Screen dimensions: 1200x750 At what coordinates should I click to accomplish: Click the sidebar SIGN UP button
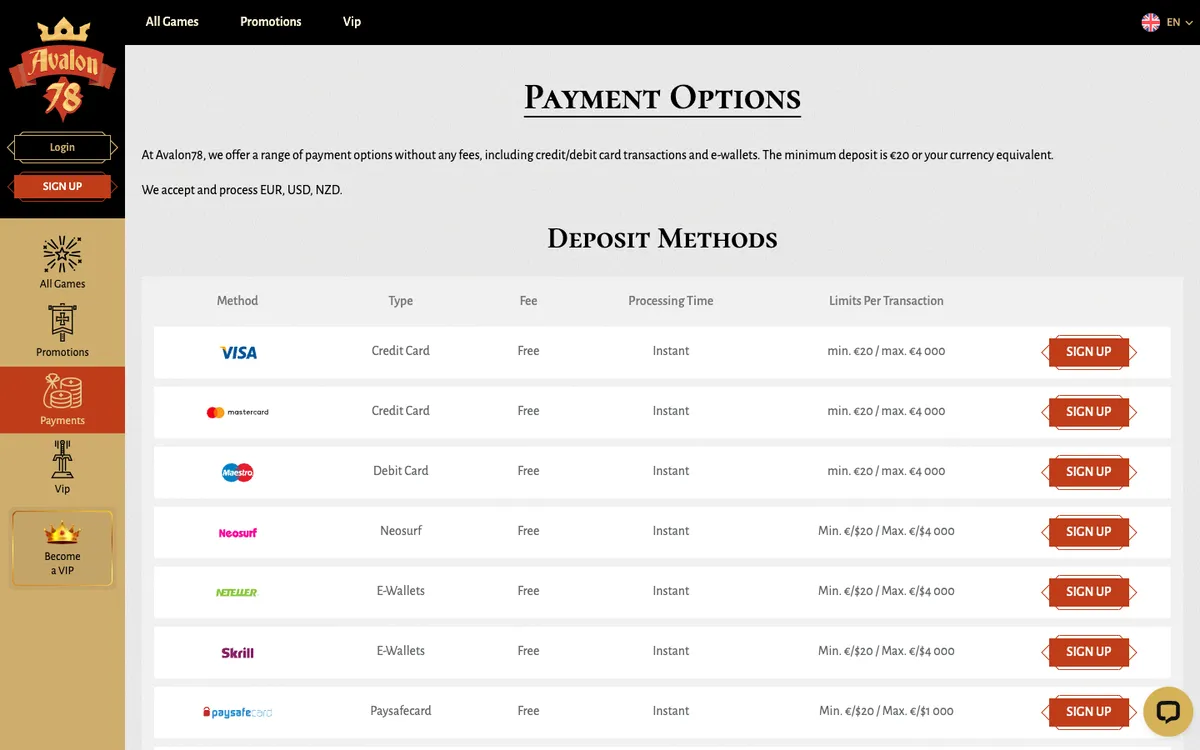[x=62, y=186]
